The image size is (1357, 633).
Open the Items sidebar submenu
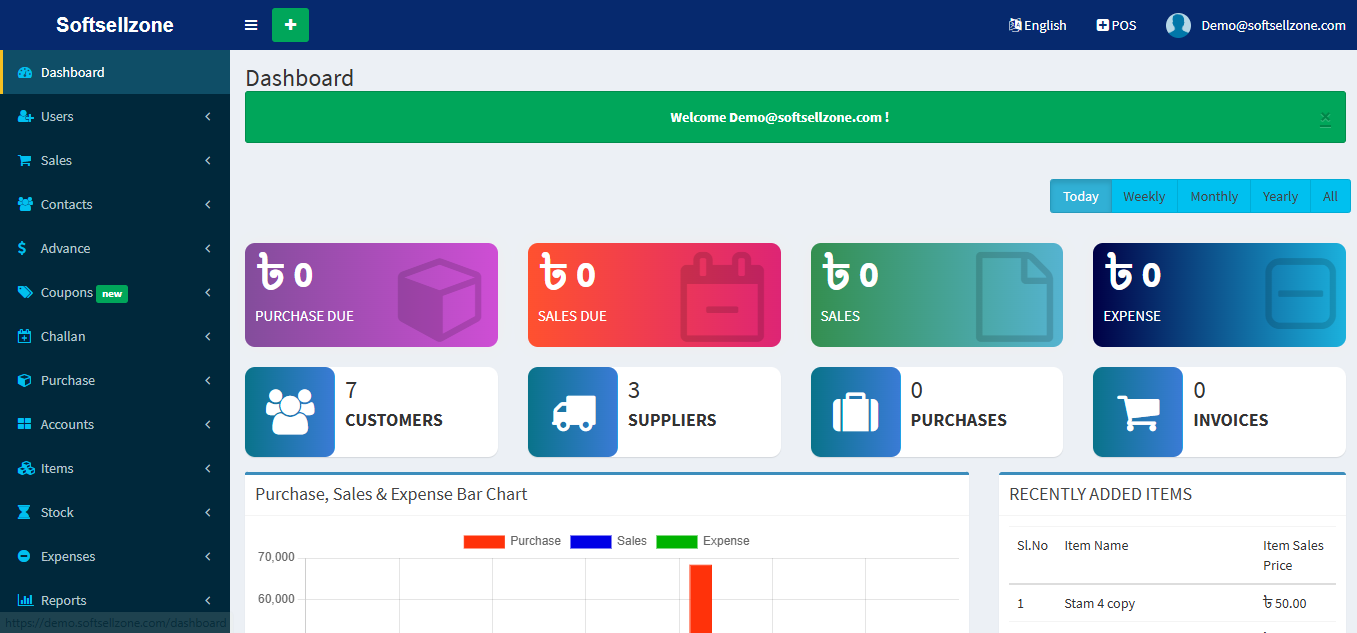click(56, 468)
